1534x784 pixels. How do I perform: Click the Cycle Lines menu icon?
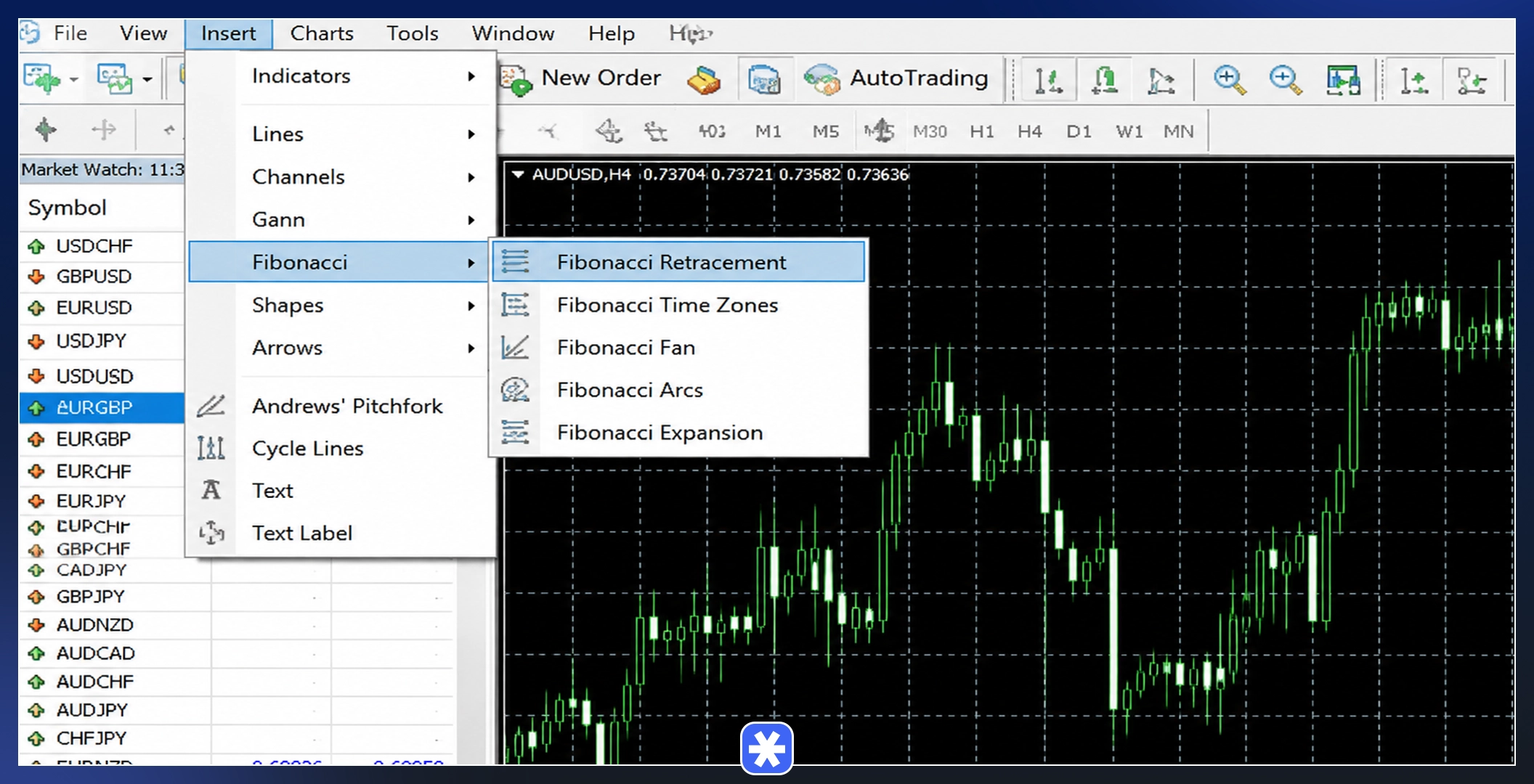211,448
